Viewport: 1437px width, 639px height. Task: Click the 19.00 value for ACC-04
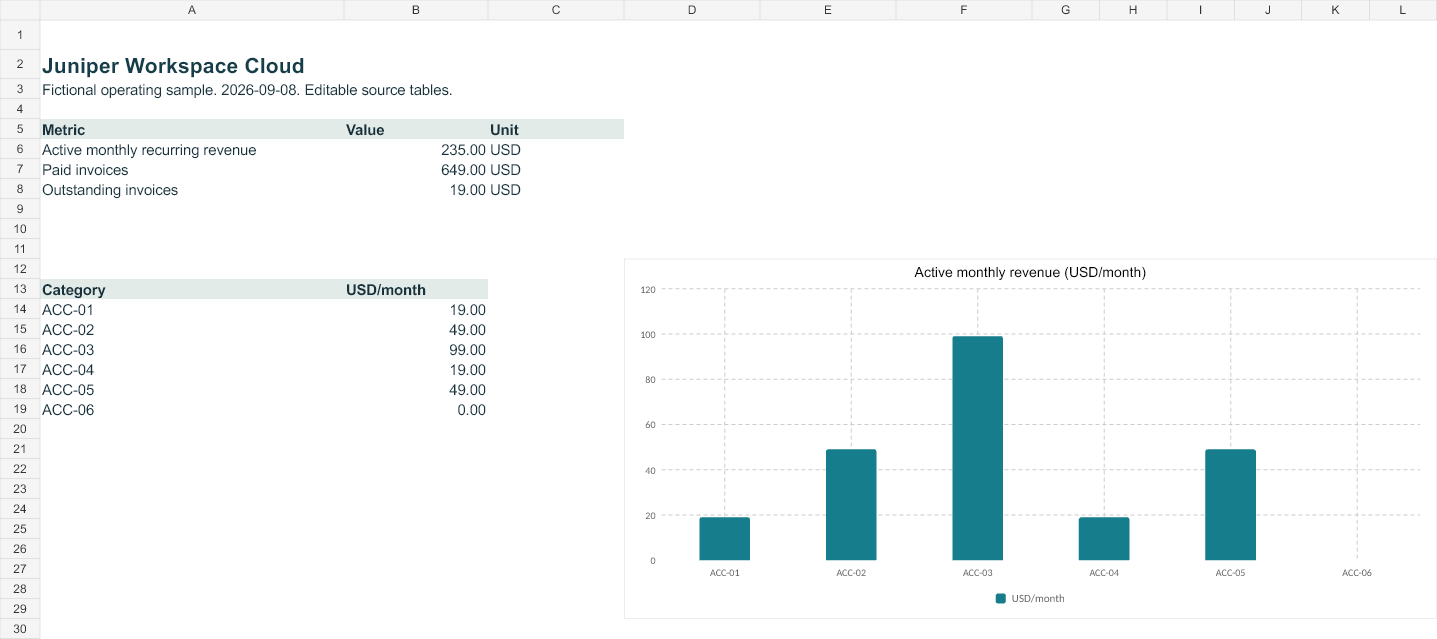pos(416,370)
